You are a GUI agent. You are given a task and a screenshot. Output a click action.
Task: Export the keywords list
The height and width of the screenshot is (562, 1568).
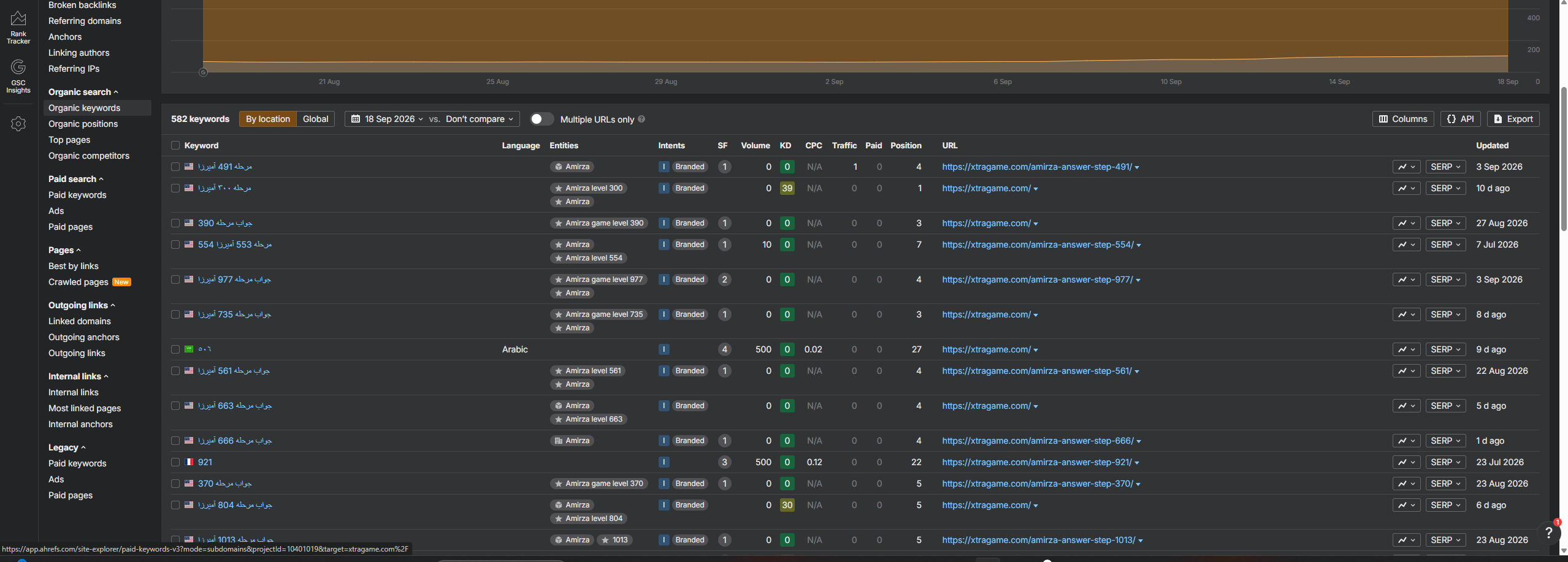point(1513,119)
